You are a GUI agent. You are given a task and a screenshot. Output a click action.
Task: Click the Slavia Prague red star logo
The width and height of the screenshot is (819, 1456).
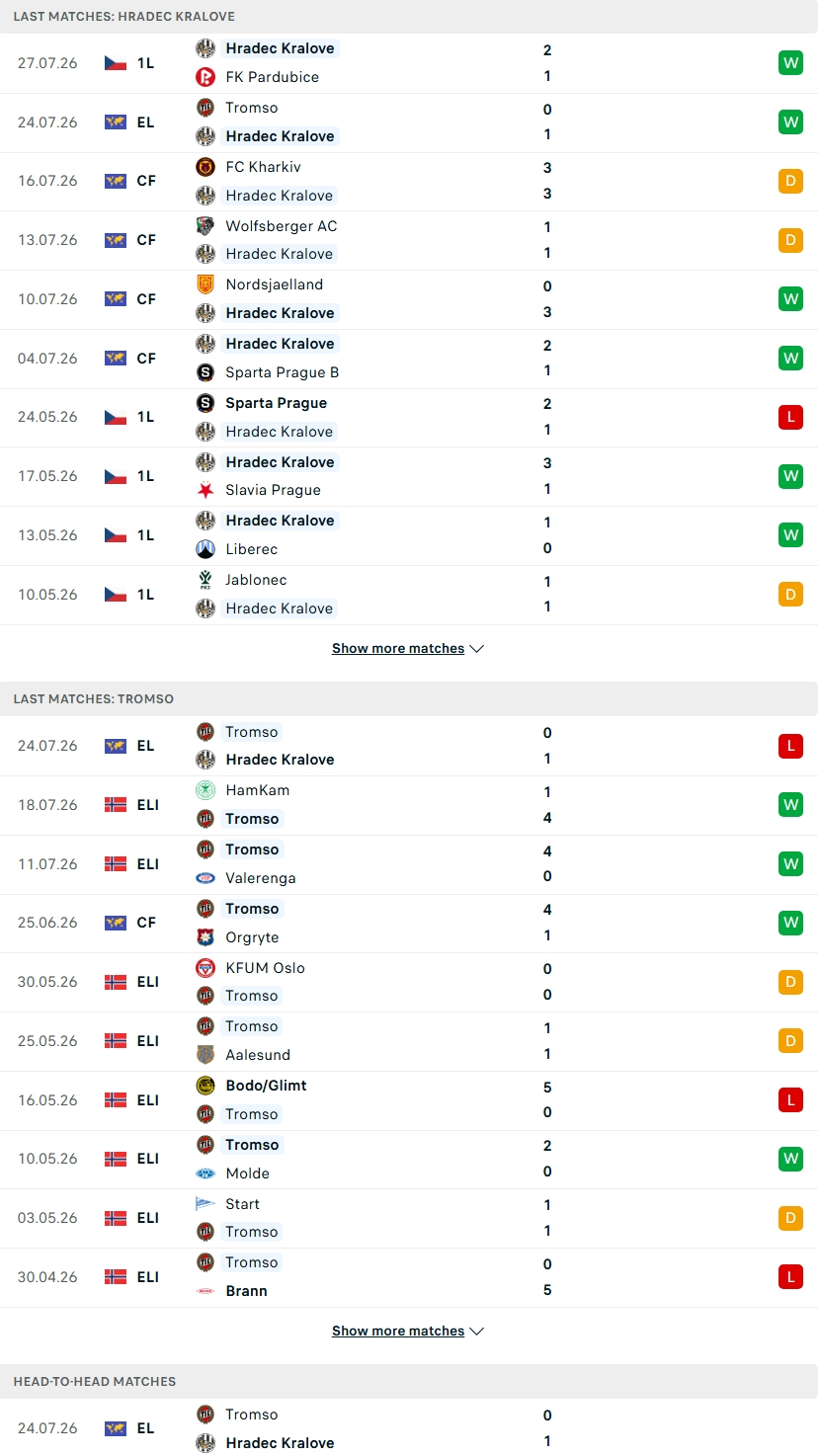coord(205,490)
